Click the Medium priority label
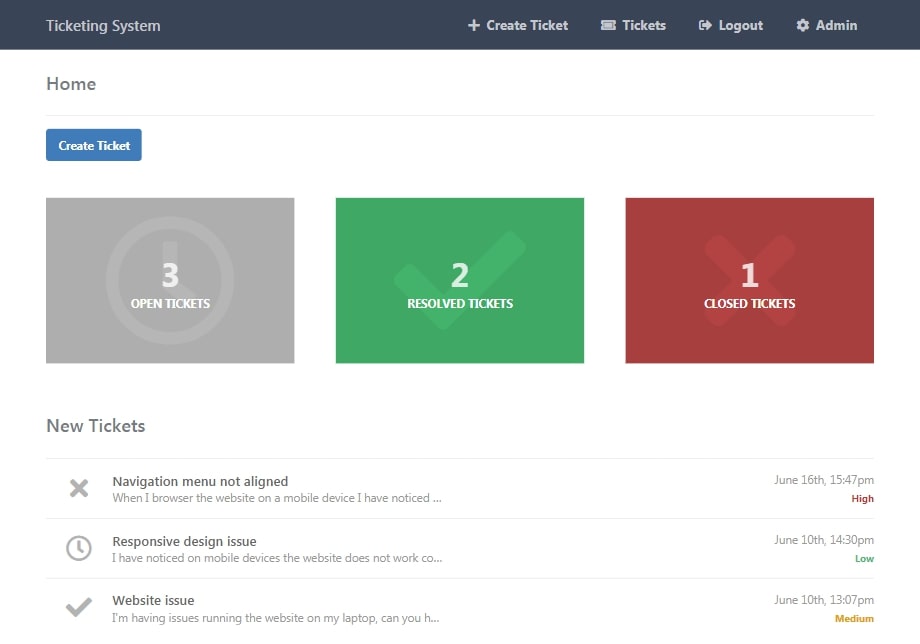 point(854,618)
